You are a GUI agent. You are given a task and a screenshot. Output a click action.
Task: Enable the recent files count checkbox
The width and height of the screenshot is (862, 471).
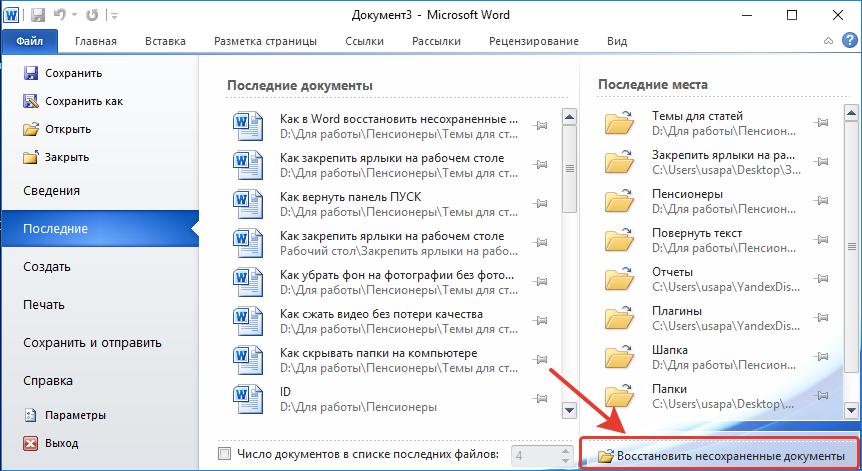(x=224, y=455)
